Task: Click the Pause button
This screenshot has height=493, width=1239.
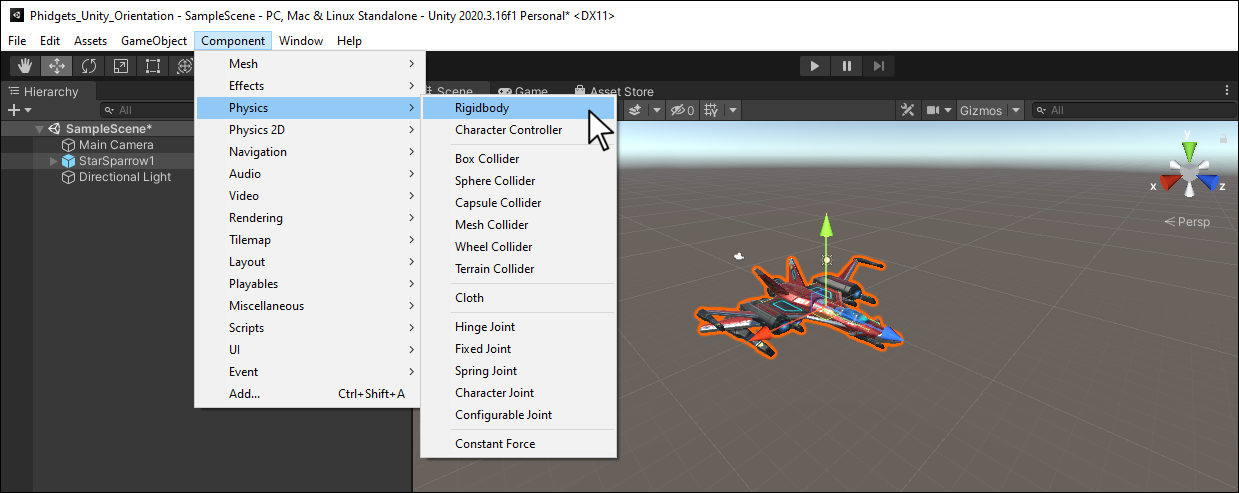Action: tap(847, 66)
